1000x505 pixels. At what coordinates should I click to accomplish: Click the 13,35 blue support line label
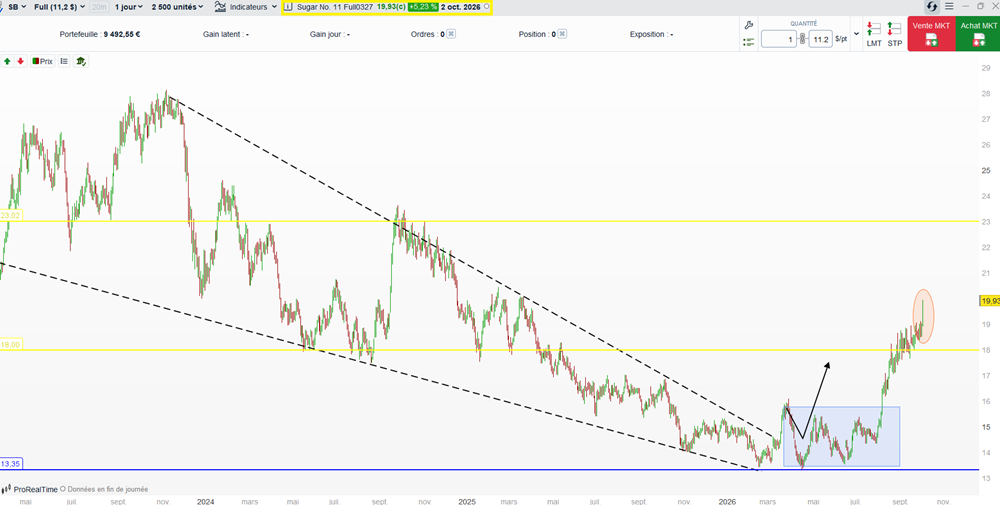click(11, 464)
